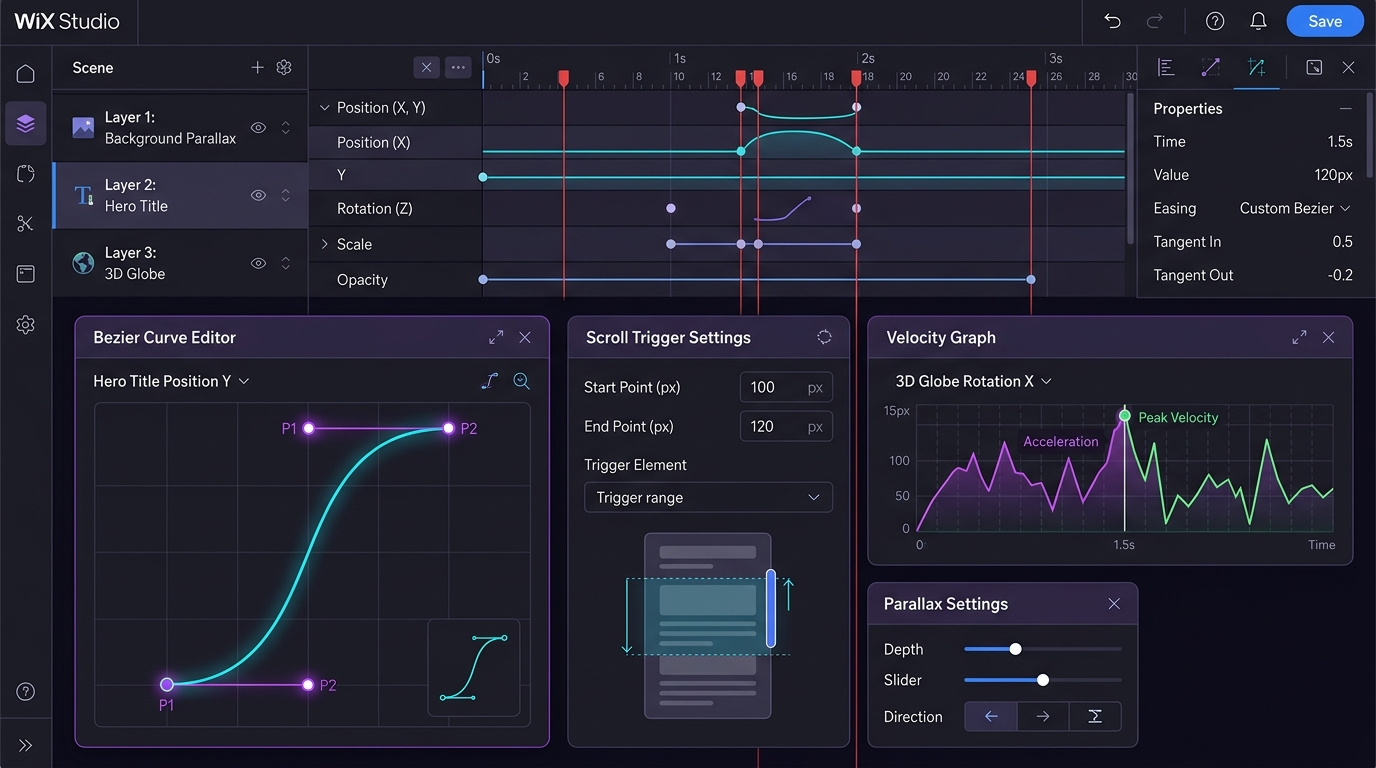Toggle visibility of Layer 2 Hero Title
Screen dimensions: 1376x768
coord(258,196)
